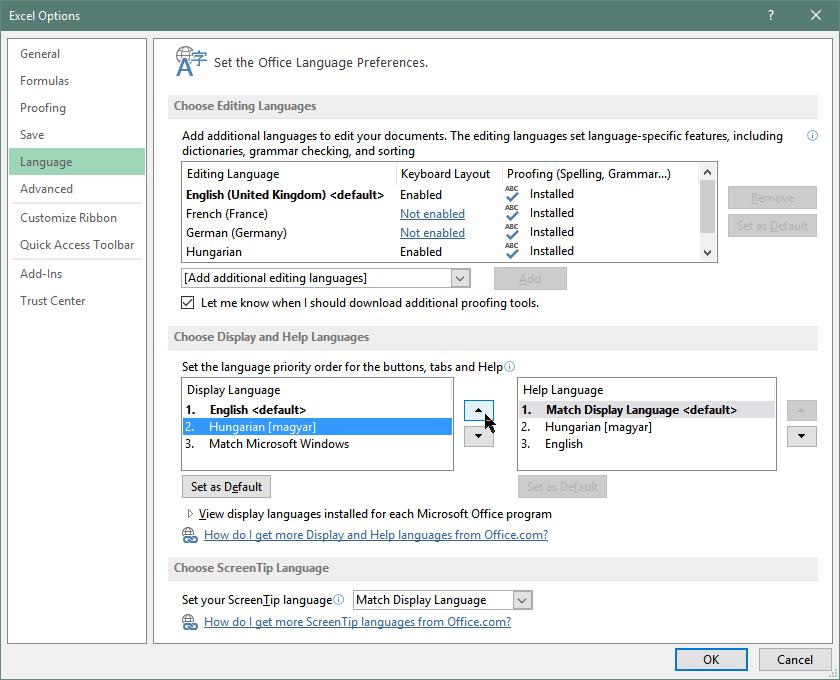This screenshot has width=840, height=680.
Task: Click the editing languages list scrollbar down arrow
Action: pyautogui.click(x=707, y=252)
